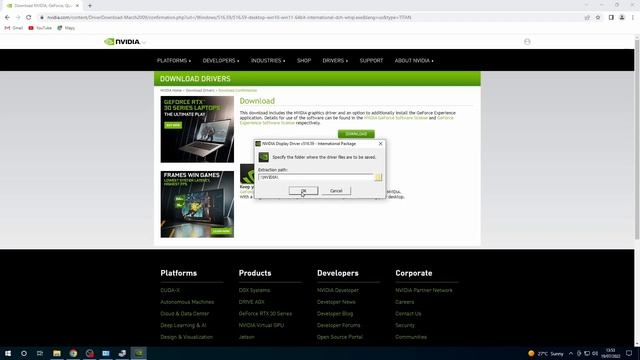Viewport: 640px width, 360px height.
Task: Click the share page icon in address bar
Action: click(587, 18)
